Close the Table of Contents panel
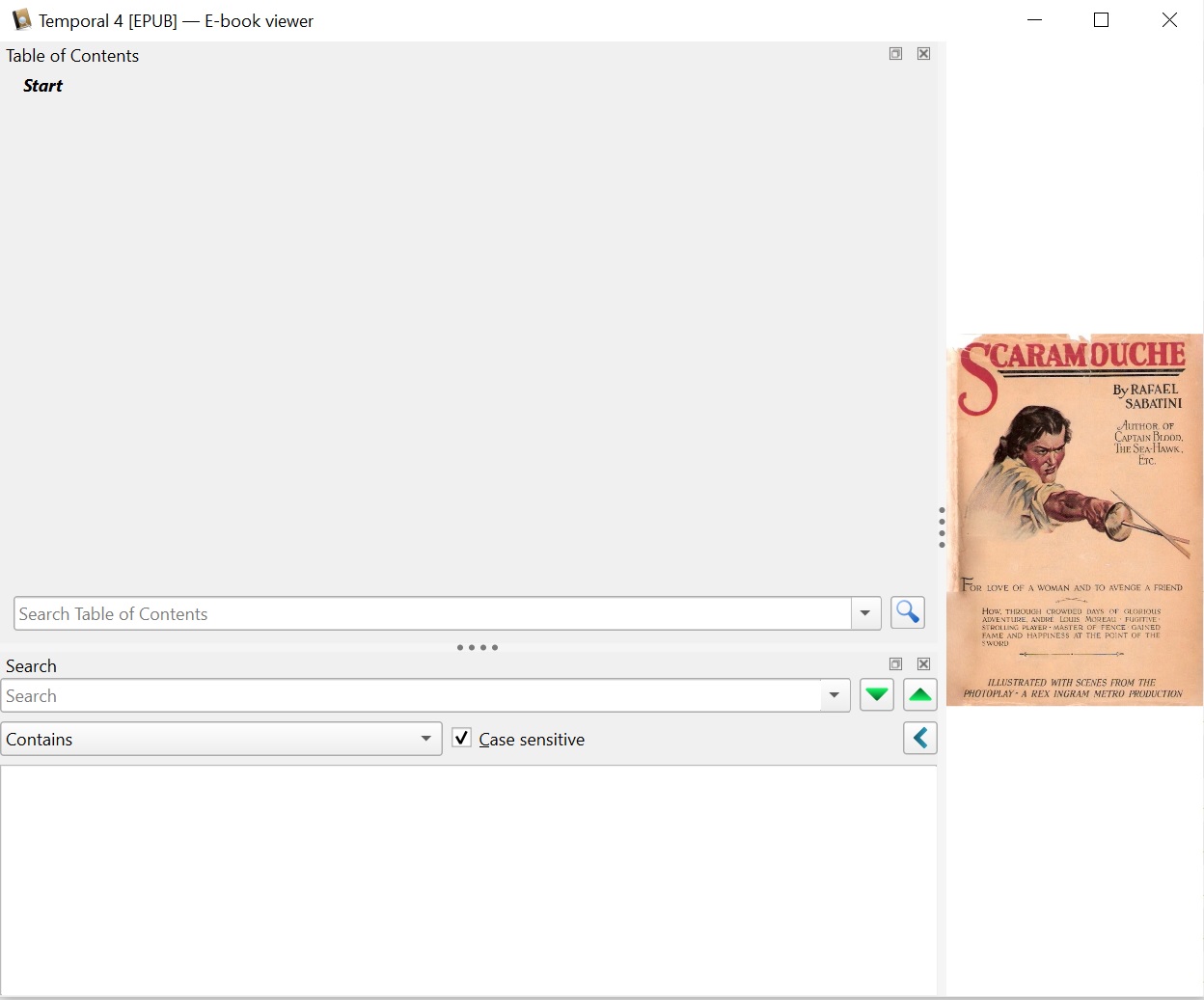Viewport: 1204px width, 1000px height. point(923,54)
